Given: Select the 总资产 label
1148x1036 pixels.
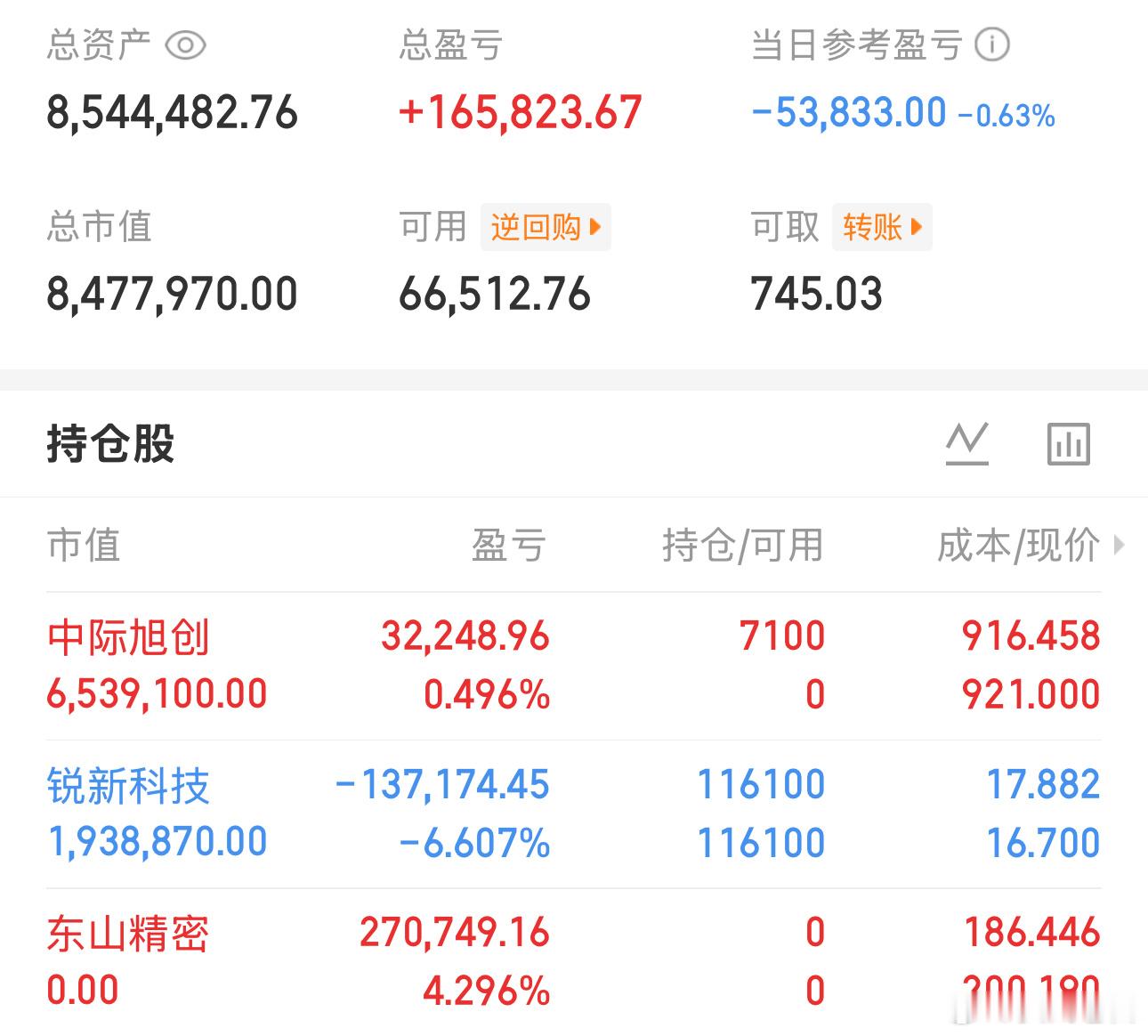Looking at the screenshot, I should 99,45.
